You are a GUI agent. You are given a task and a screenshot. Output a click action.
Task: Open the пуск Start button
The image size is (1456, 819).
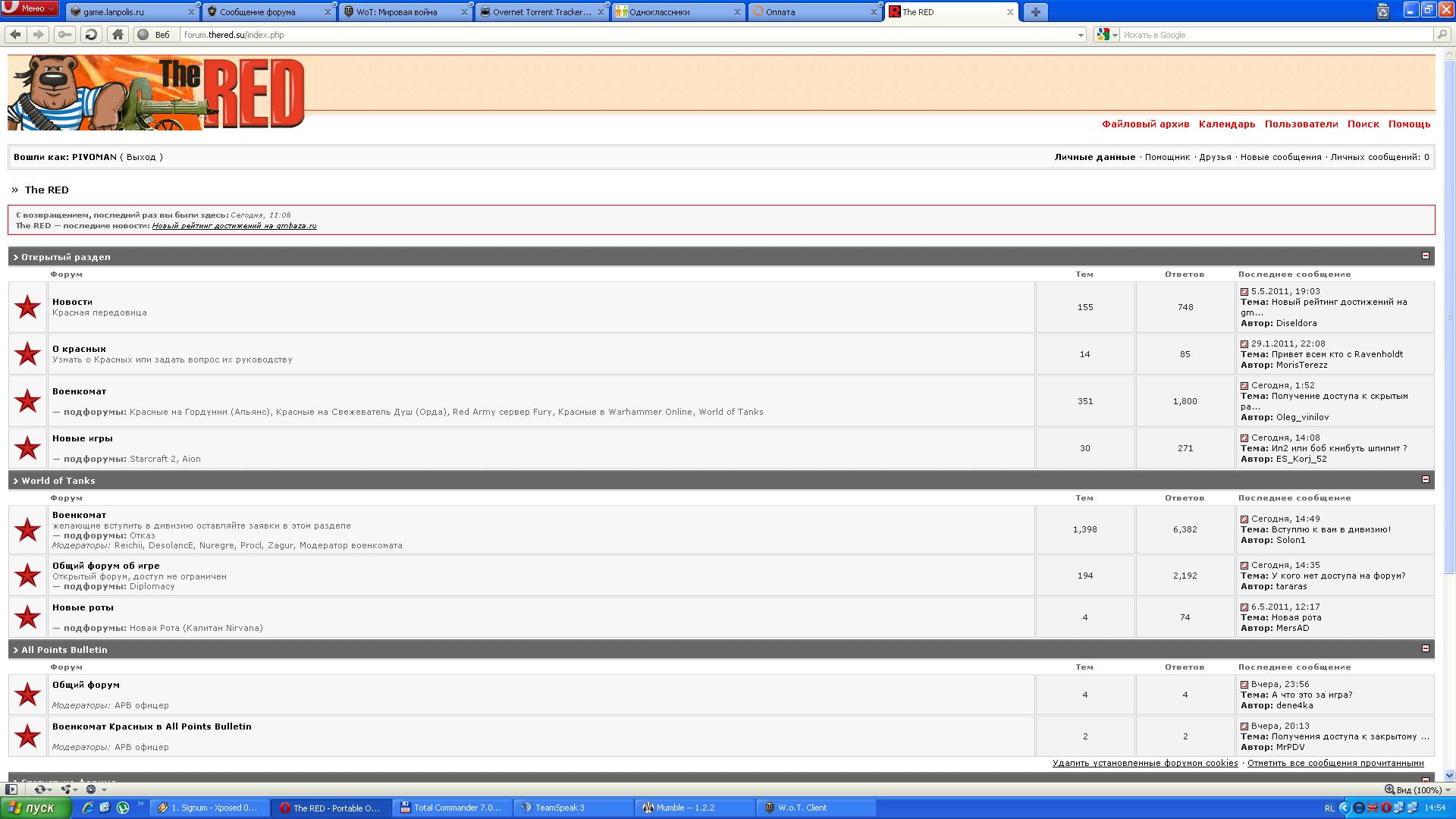pyautogui.click(x=36, y=808)
